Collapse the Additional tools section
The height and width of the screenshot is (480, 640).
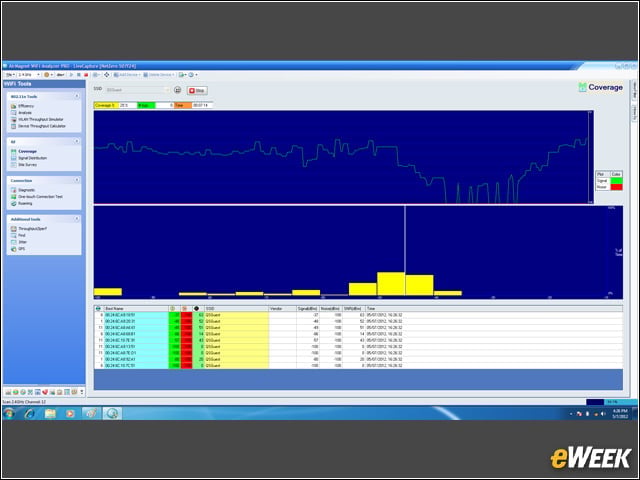tap(76, 219)
